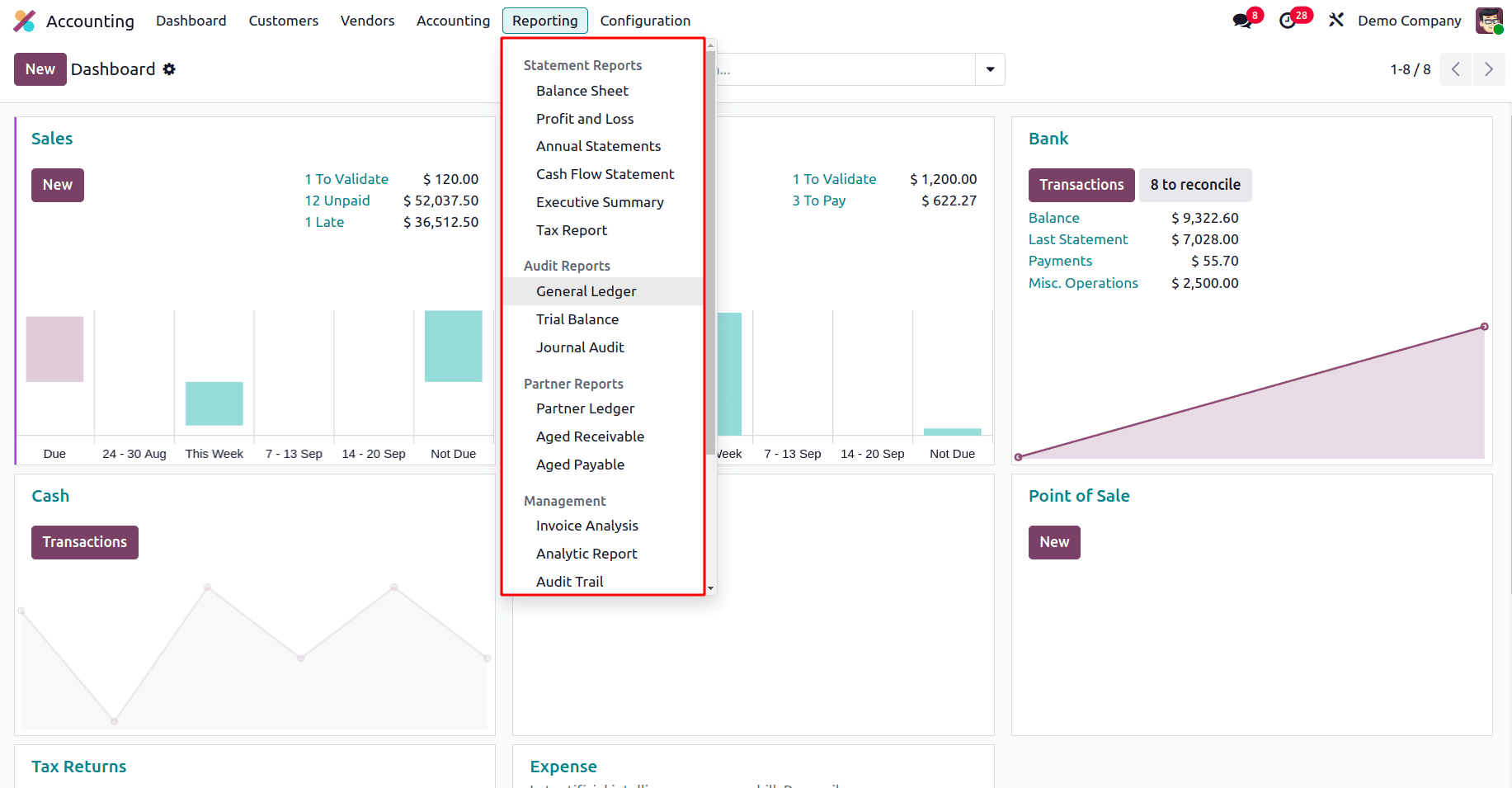Open the Configuration menu
Image resolution: width=1512 pixels, height=788 pixels.
(646, 21)
